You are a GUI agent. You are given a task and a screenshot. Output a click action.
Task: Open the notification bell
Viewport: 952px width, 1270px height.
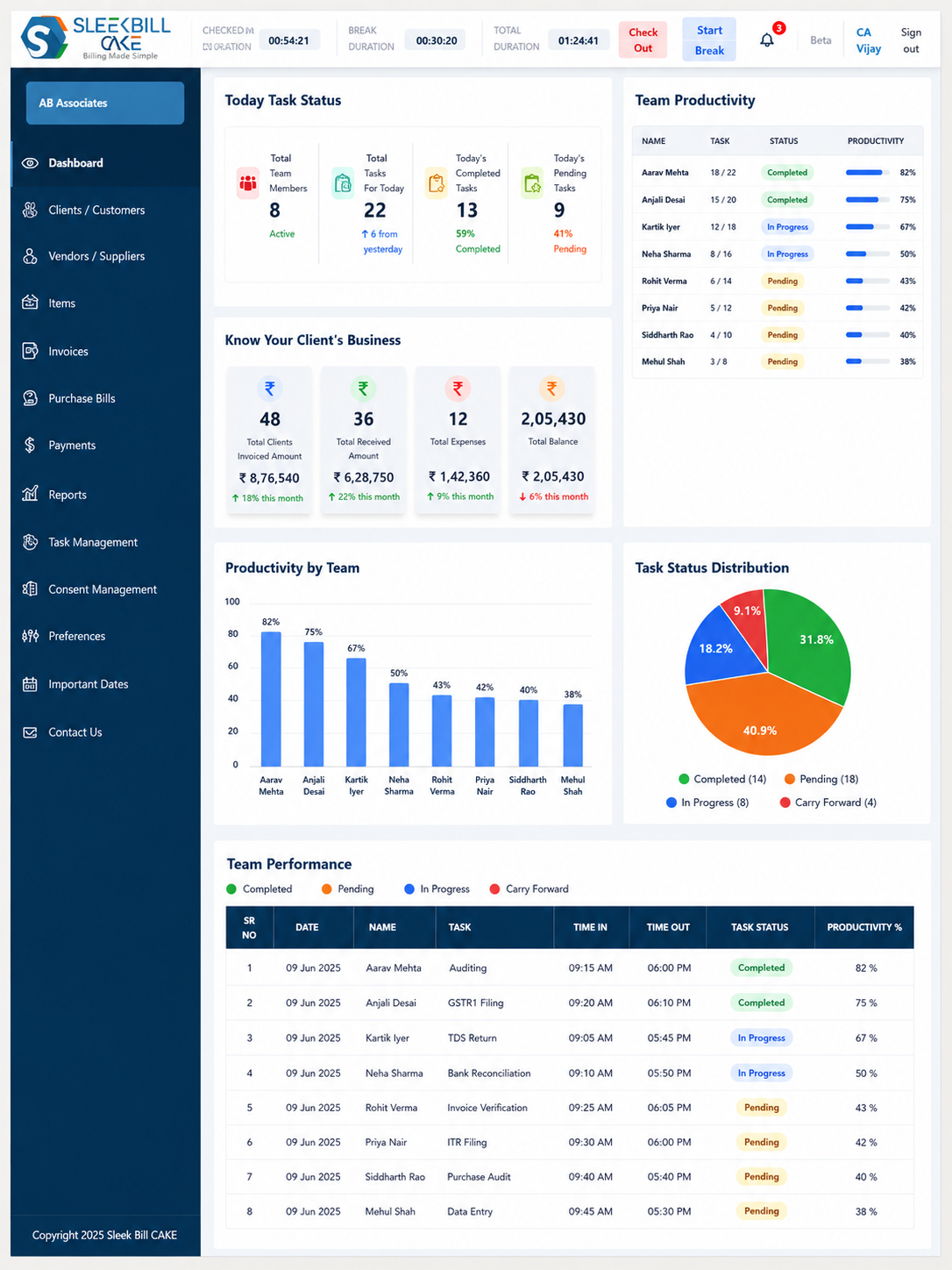767,39
